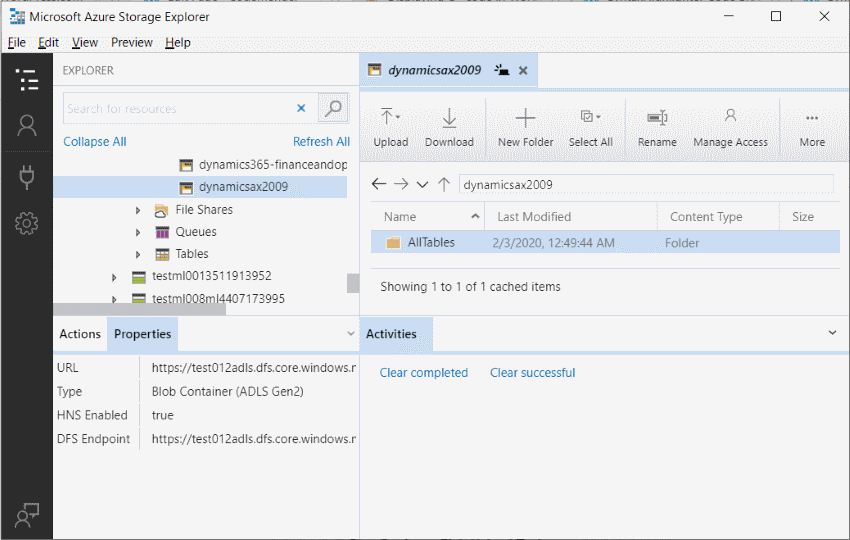Click the search magnifier button
The height and width of the screenshot is (540, 850).
click(x=333, y=108)
